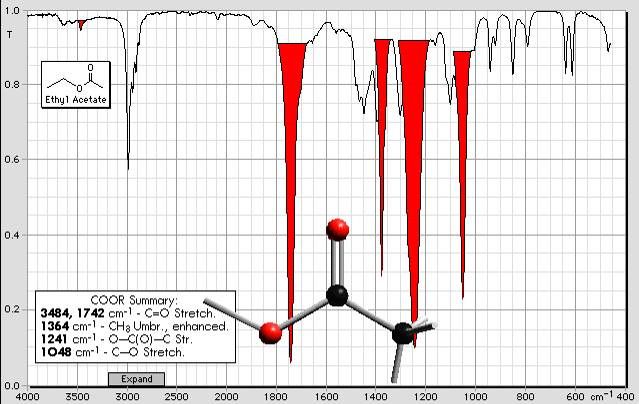Image resolution: width=639 pixels, height=404 pixels.
Task: Click the small red overtone peak at 3484
Action: click(x=82, y=25)
